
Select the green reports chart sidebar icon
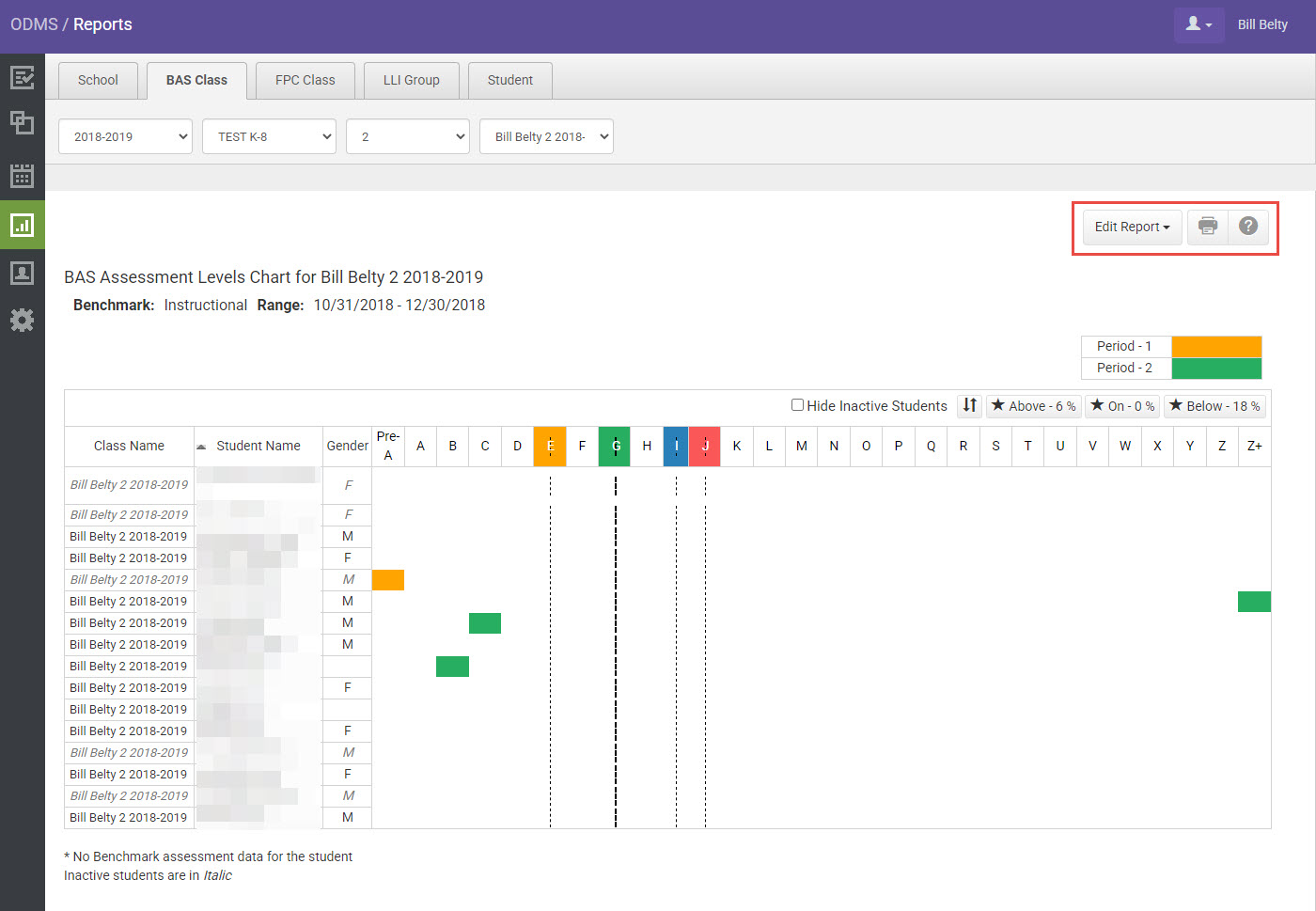click(x=22, y=225)
